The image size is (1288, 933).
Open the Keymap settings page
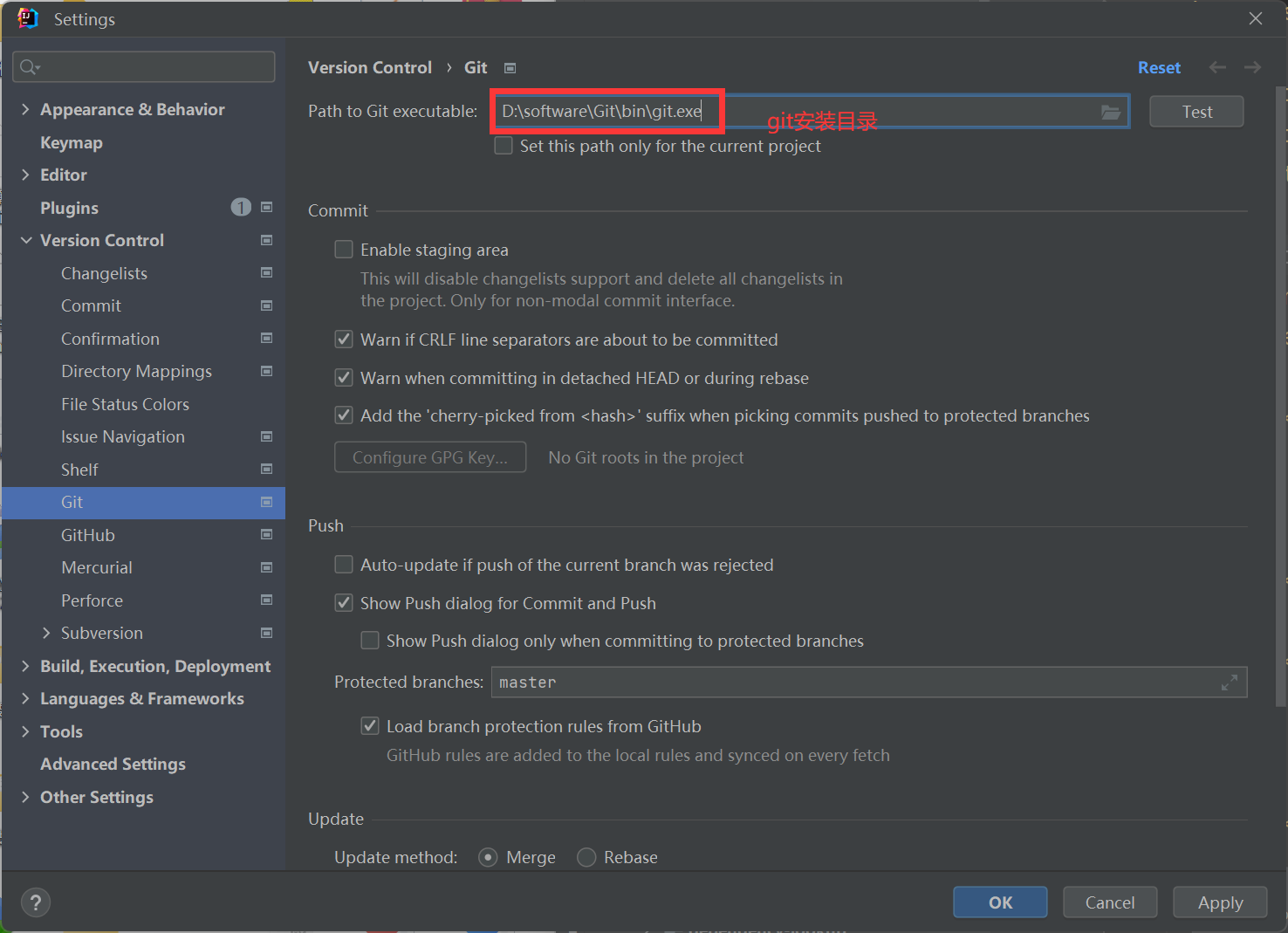[72, 142]
